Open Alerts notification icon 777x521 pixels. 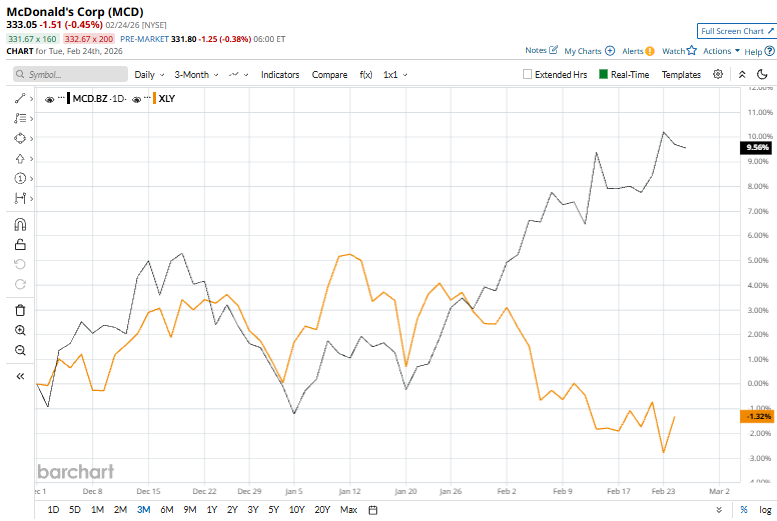coord(650,51)
